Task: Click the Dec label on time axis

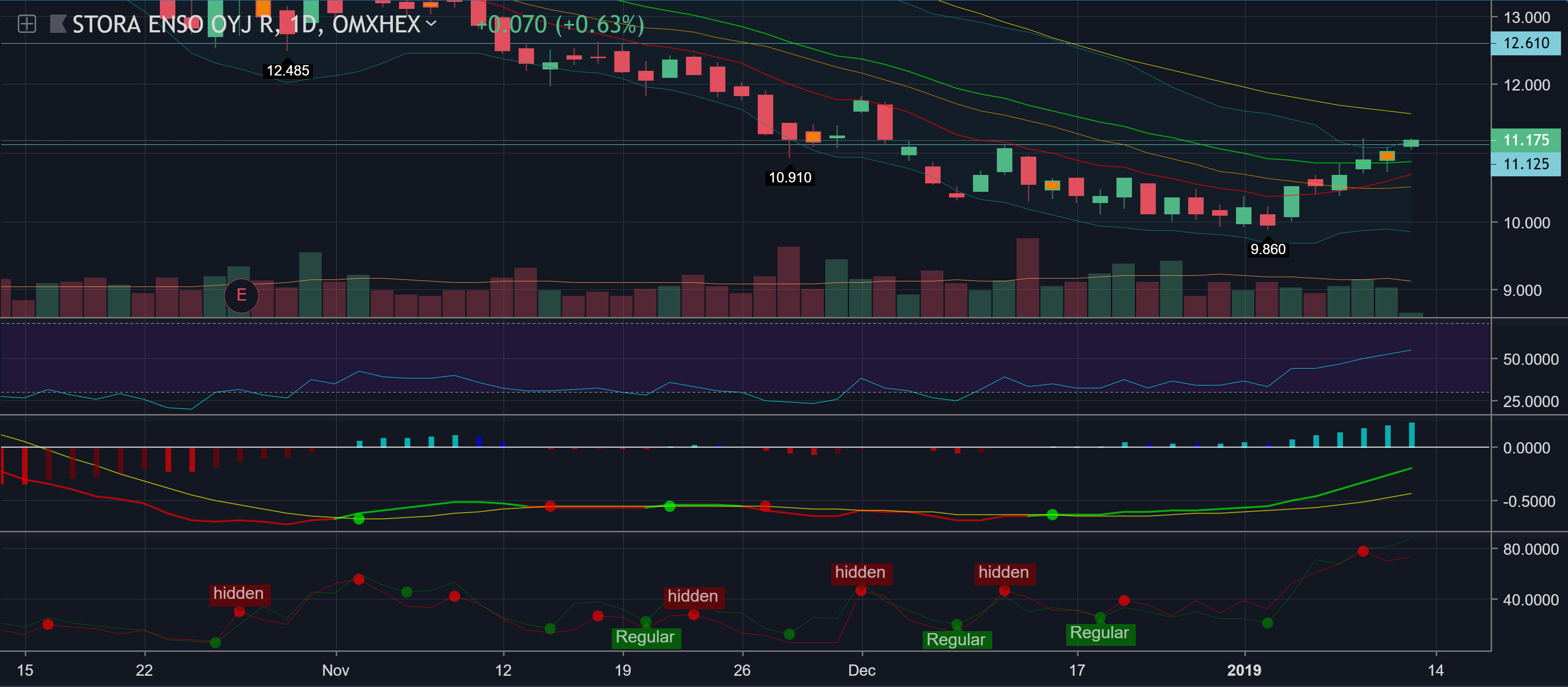Action: 861,671
